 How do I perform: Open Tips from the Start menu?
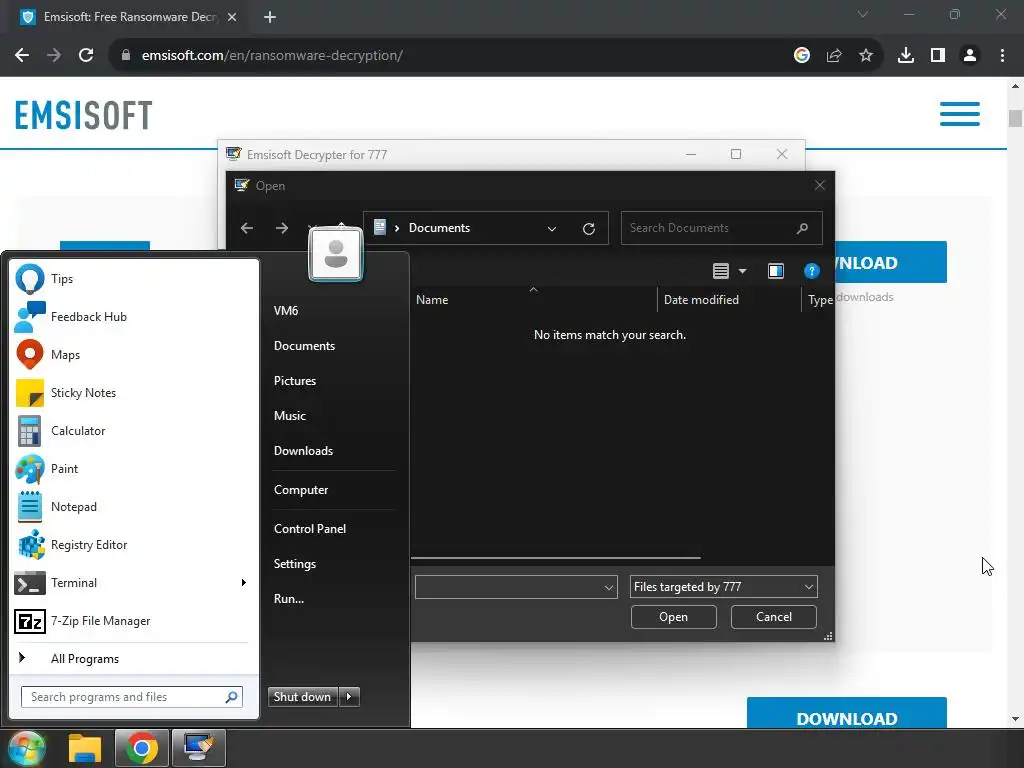(x=135, y=279)
